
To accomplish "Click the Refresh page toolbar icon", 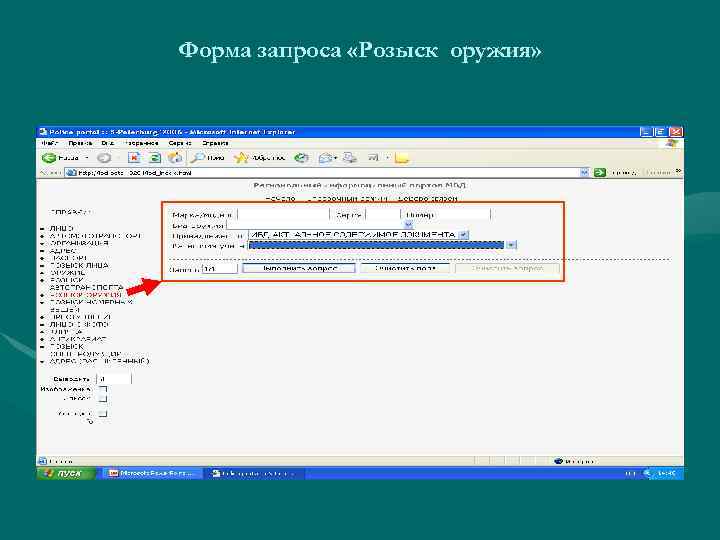I will 155,158.
